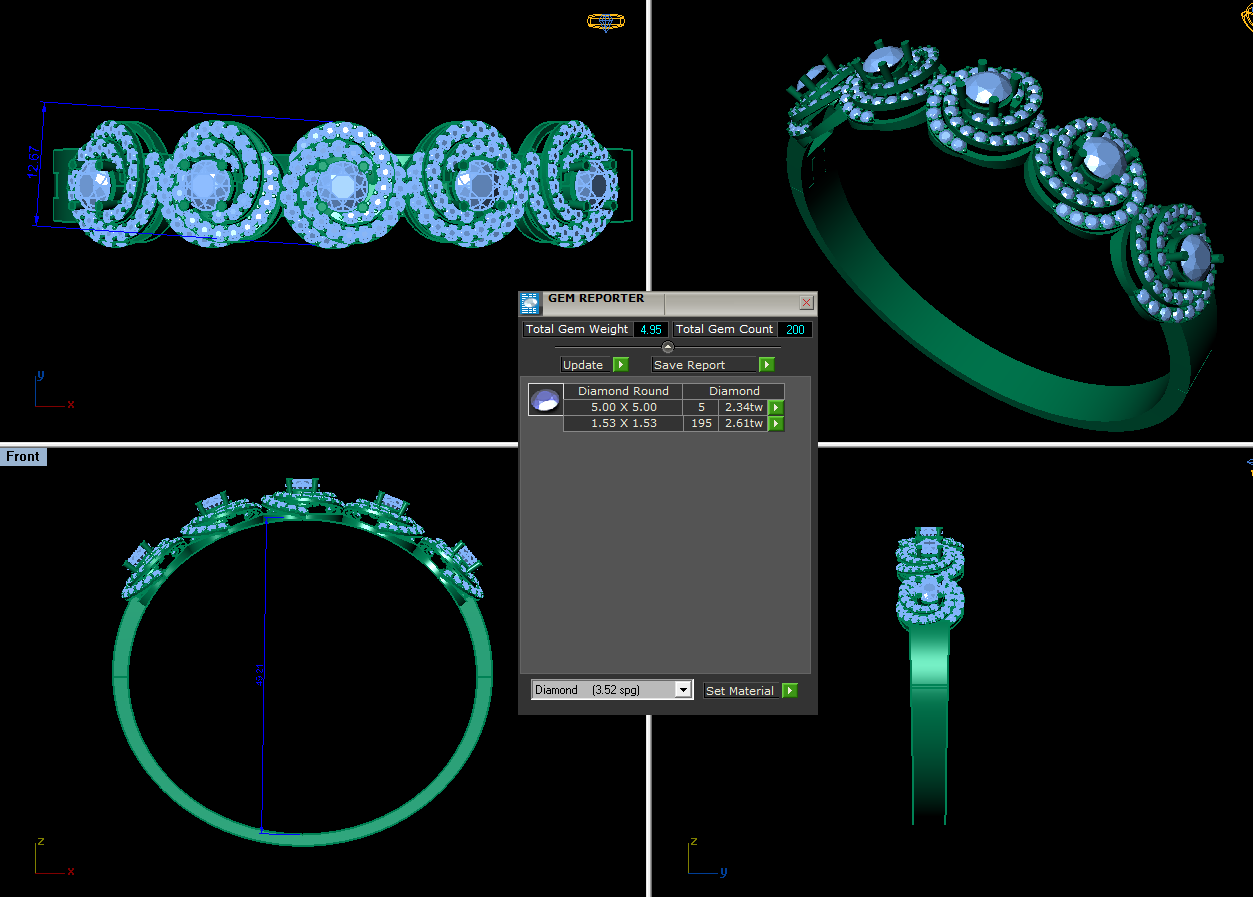Click the gem count cell showing 195

coord(701,424)
